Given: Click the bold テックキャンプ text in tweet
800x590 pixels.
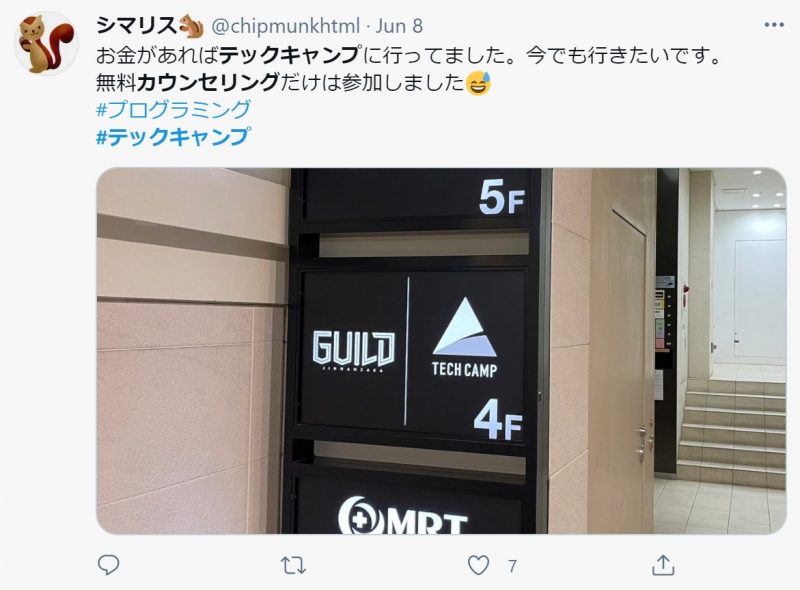Looking at the screenshot, I should coord(291,55).
